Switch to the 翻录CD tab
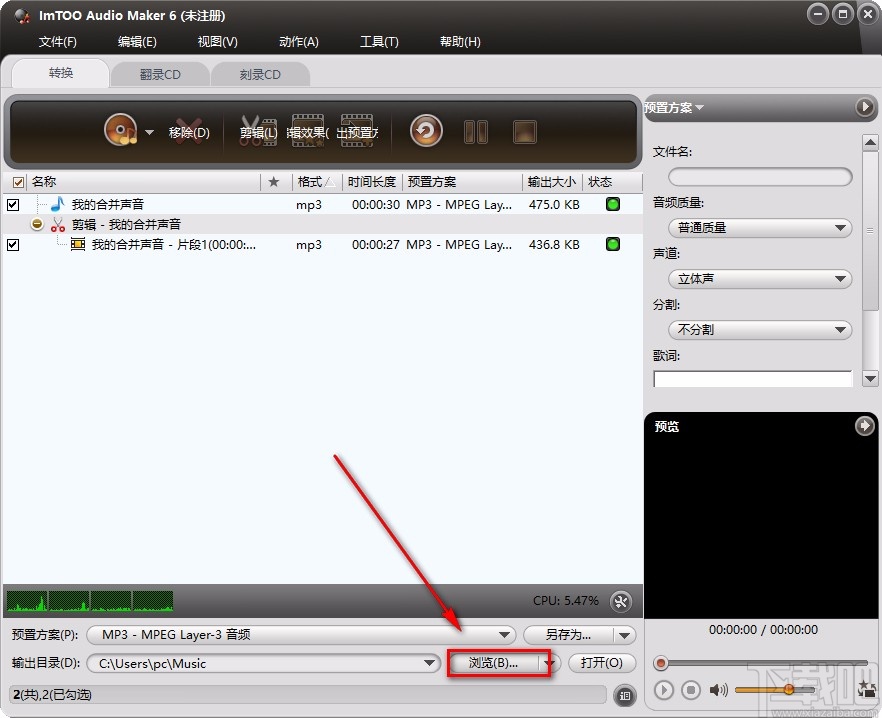 point(160,73)
